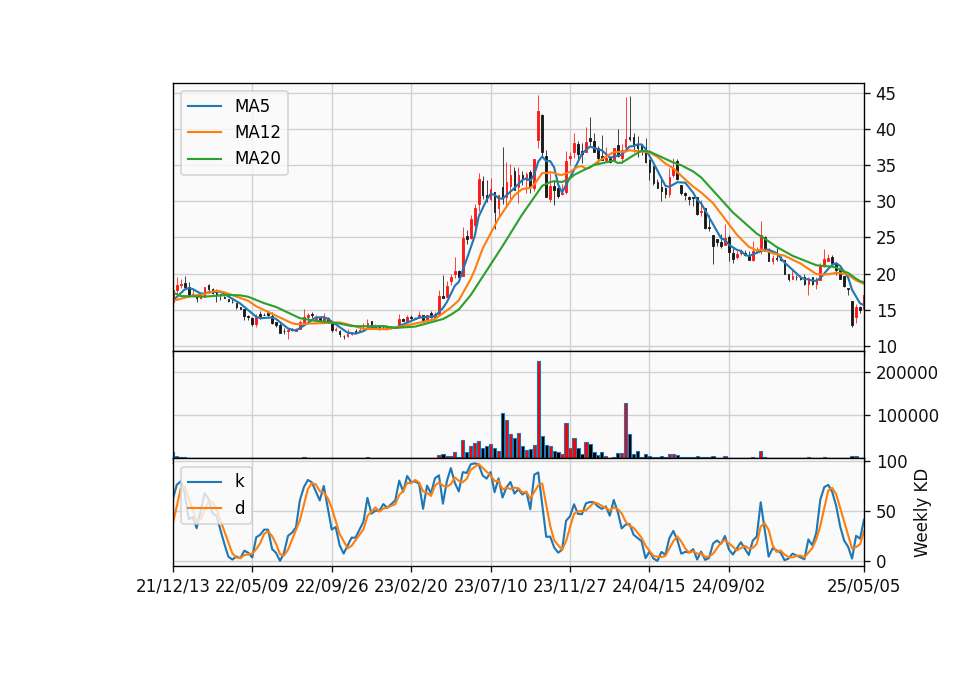Click the price axis value 30
Viewport: 960px width, 690px height.
(885, 202)
